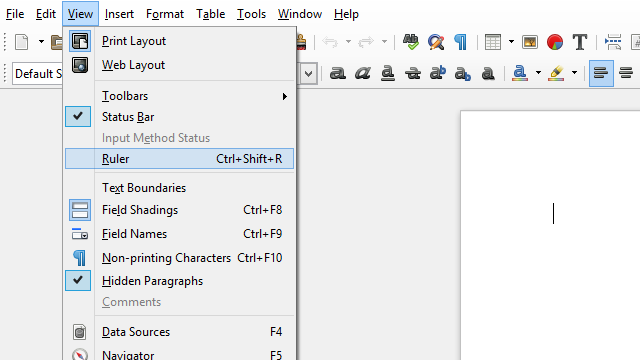Open the table insert dropdown arrow
640x360 pixels.
tap(511, 42)
